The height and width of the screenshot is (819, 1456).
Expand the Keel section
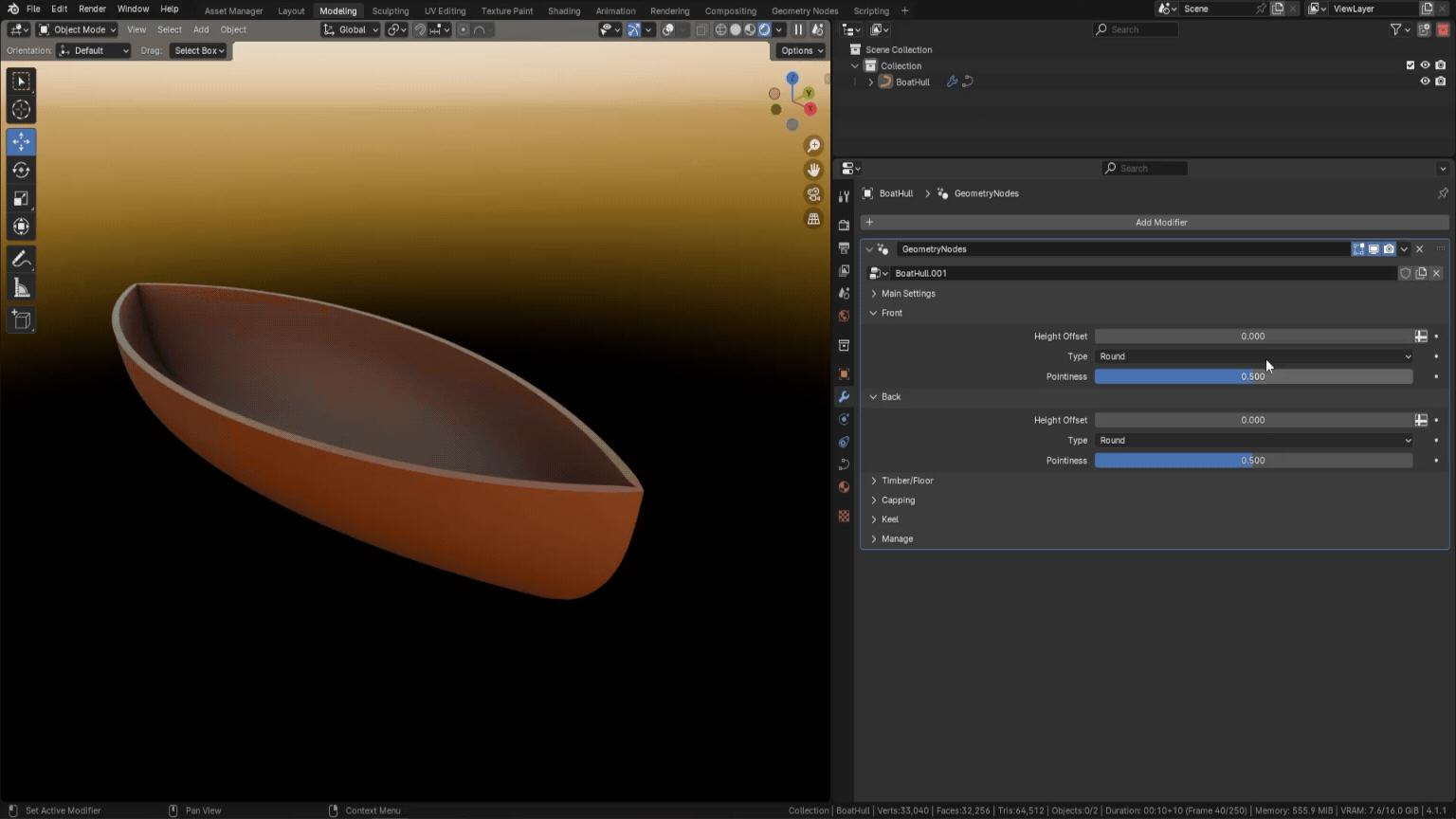click(x=889, y=519)
